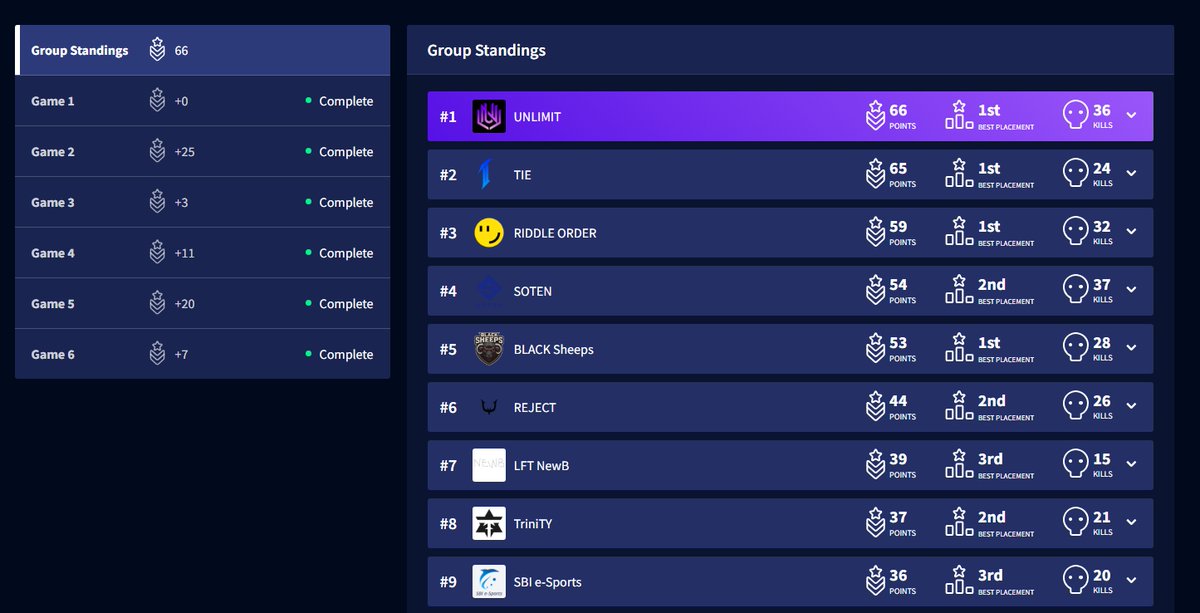Image resolution: width=1200 pixels, height=613 pixels.
Task: Switch to the Game 3 tab
Action: [202, 202]
